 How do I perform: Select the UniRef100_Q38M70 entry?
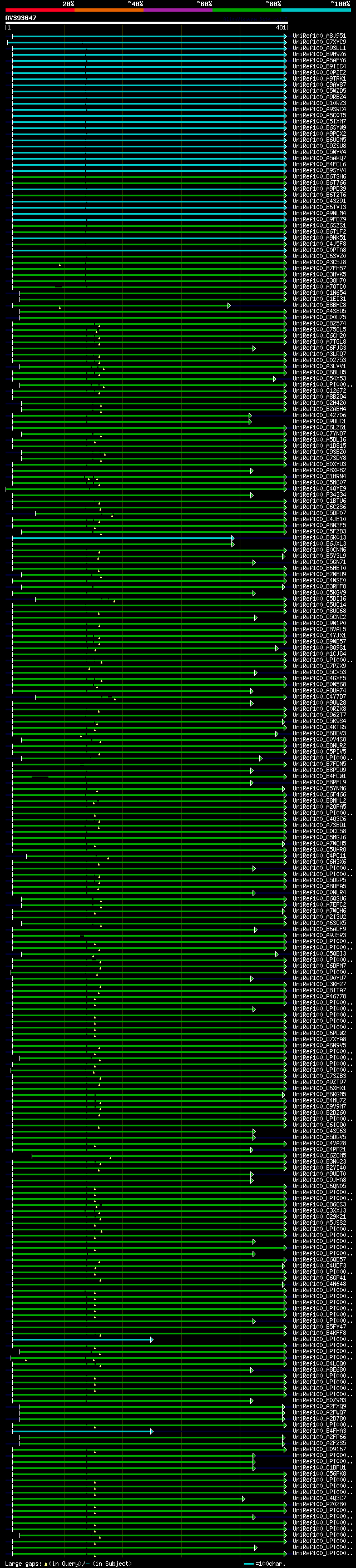[x=319, y=280]
